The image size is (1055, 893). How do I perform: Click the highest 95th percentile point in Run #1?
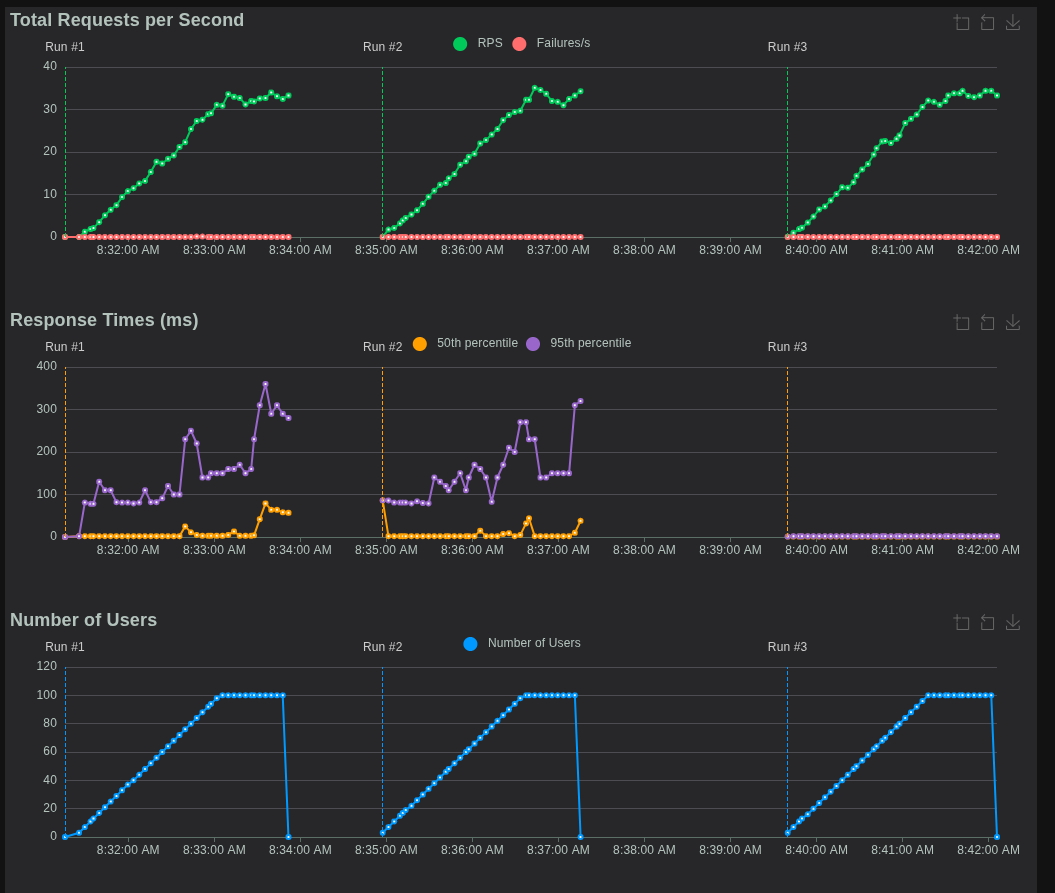265,384
